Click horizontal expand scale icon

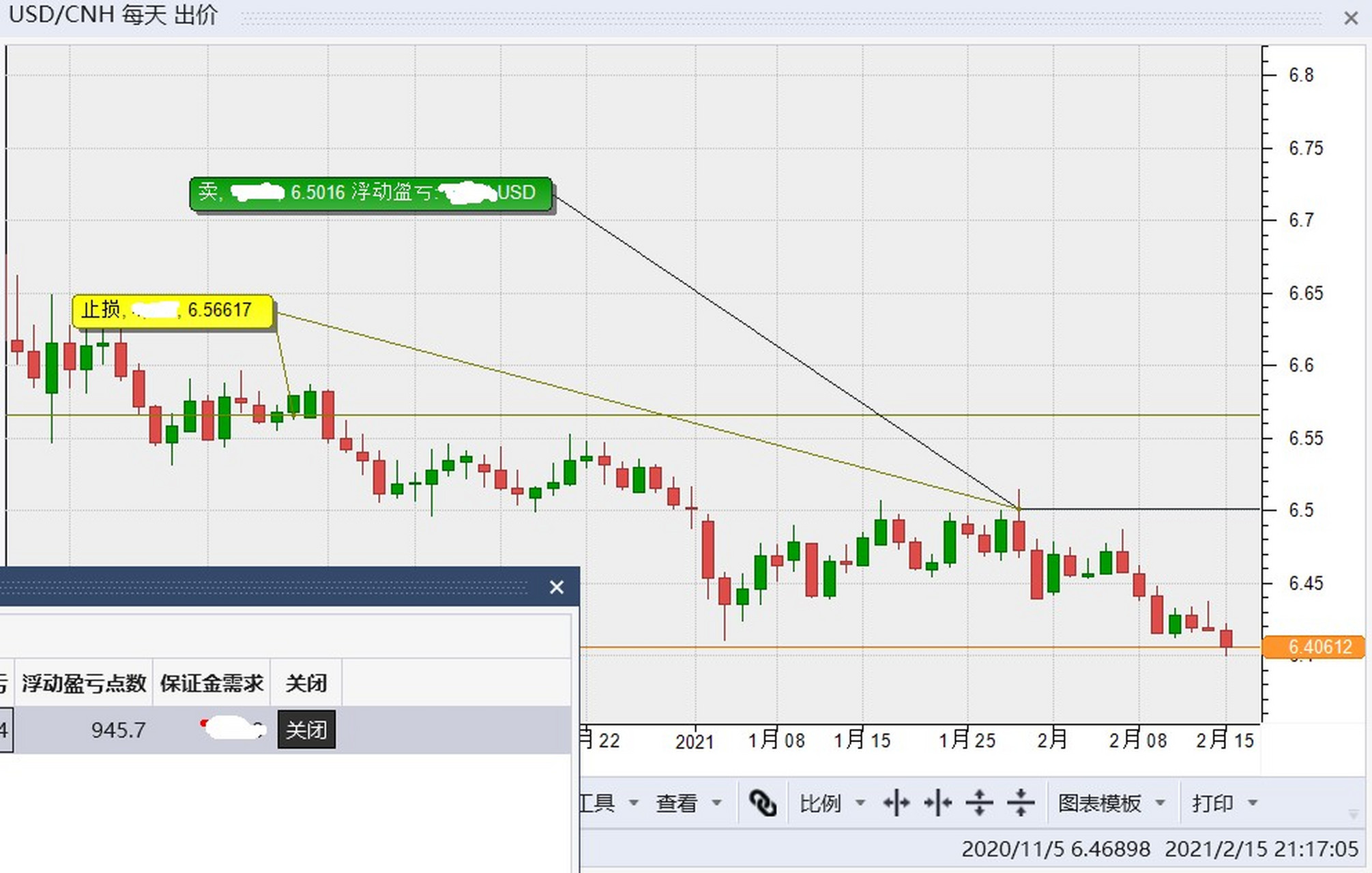tap(896, 803)
